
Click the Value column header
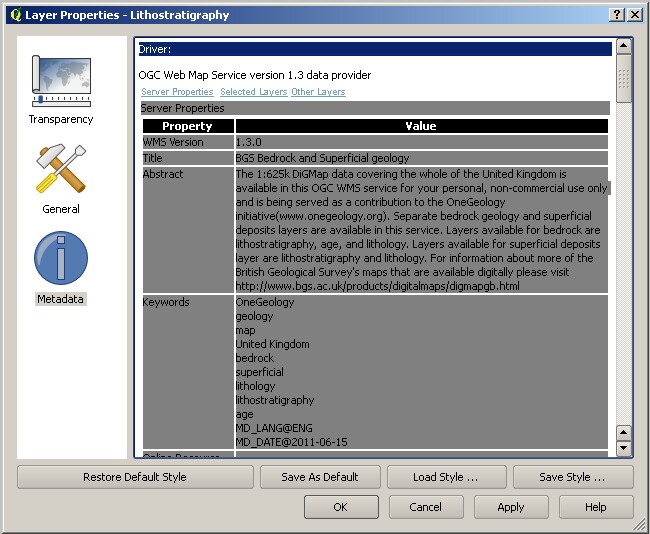(x=422, y=126)
